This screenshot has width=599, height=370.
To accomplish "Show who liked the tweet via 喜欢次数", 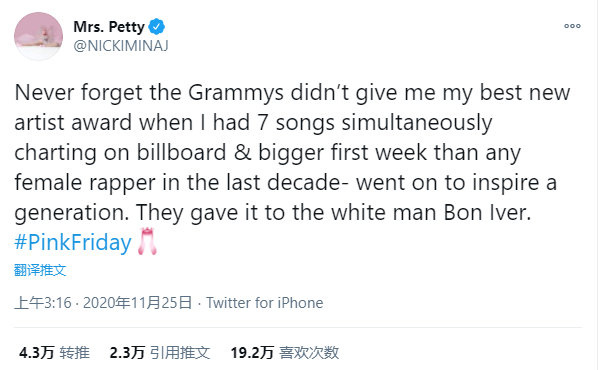I will coord(309,352).
